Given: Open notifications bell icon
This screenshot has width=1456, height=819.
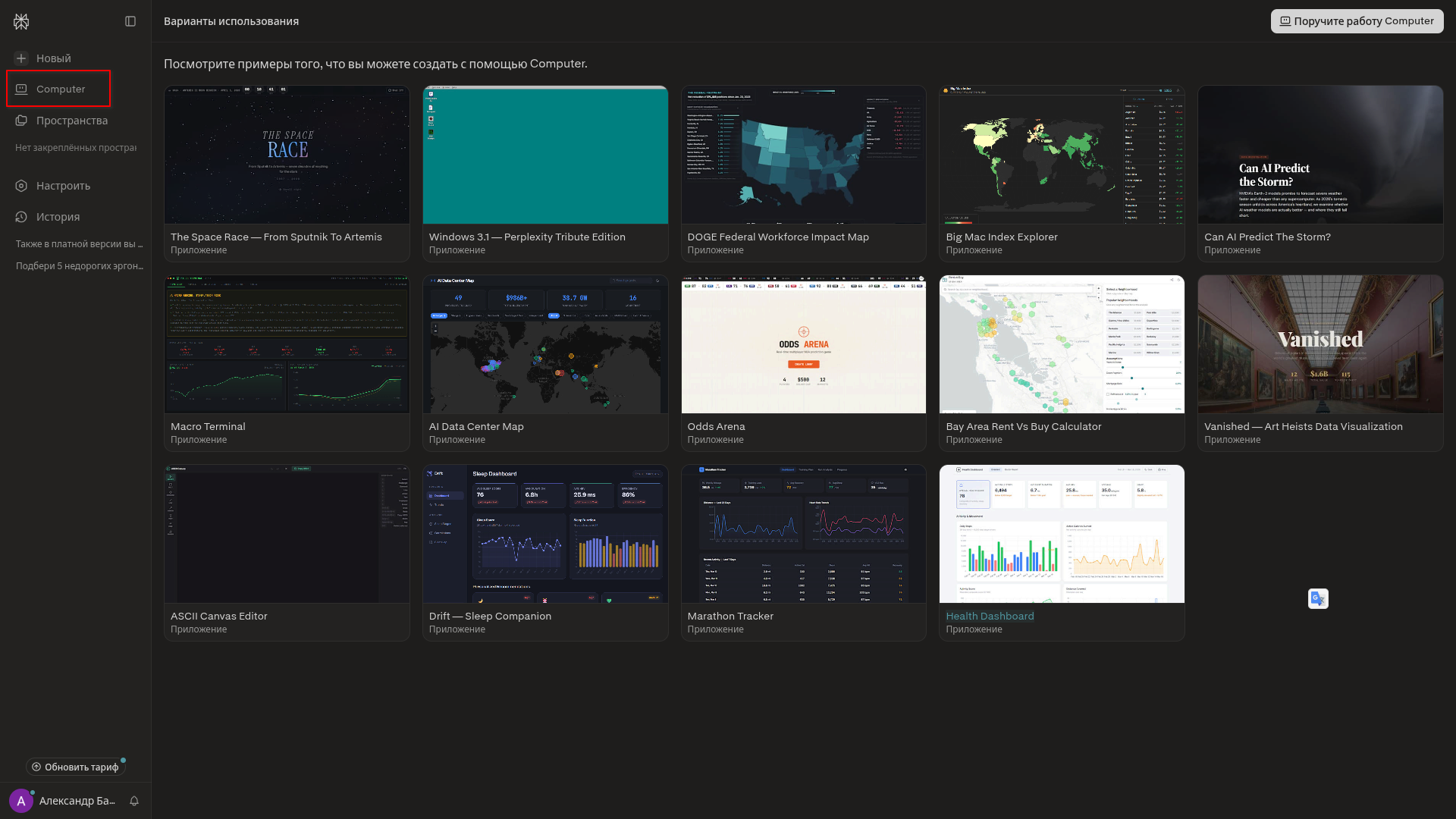Looking at the screenshot, I should (x=134, y=801).
